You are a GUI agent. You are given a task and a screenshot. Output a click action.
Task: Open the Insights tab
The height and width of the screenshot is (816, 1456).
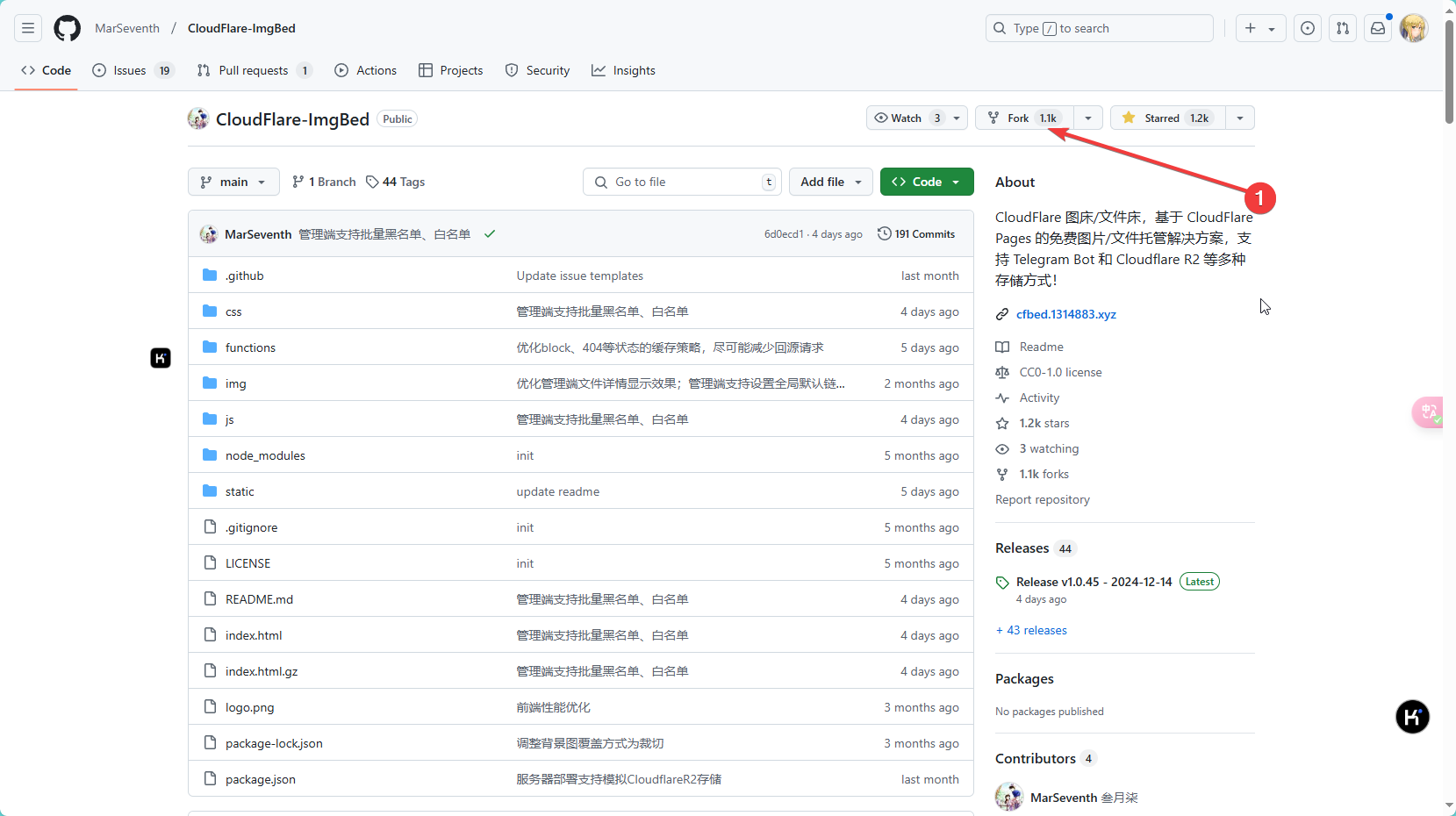click(x=624, y=70)
